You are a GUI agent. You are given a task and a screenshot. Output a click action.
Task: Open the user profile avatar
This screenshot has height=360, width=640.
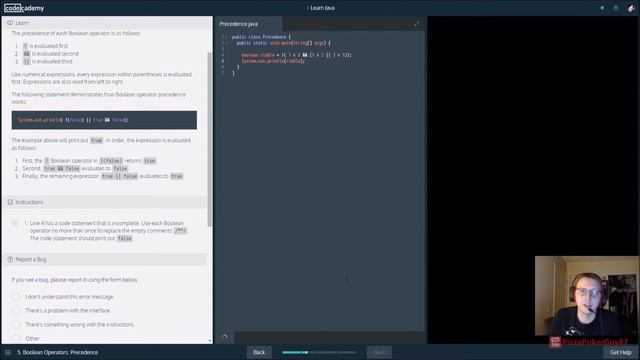click(631, 8)
